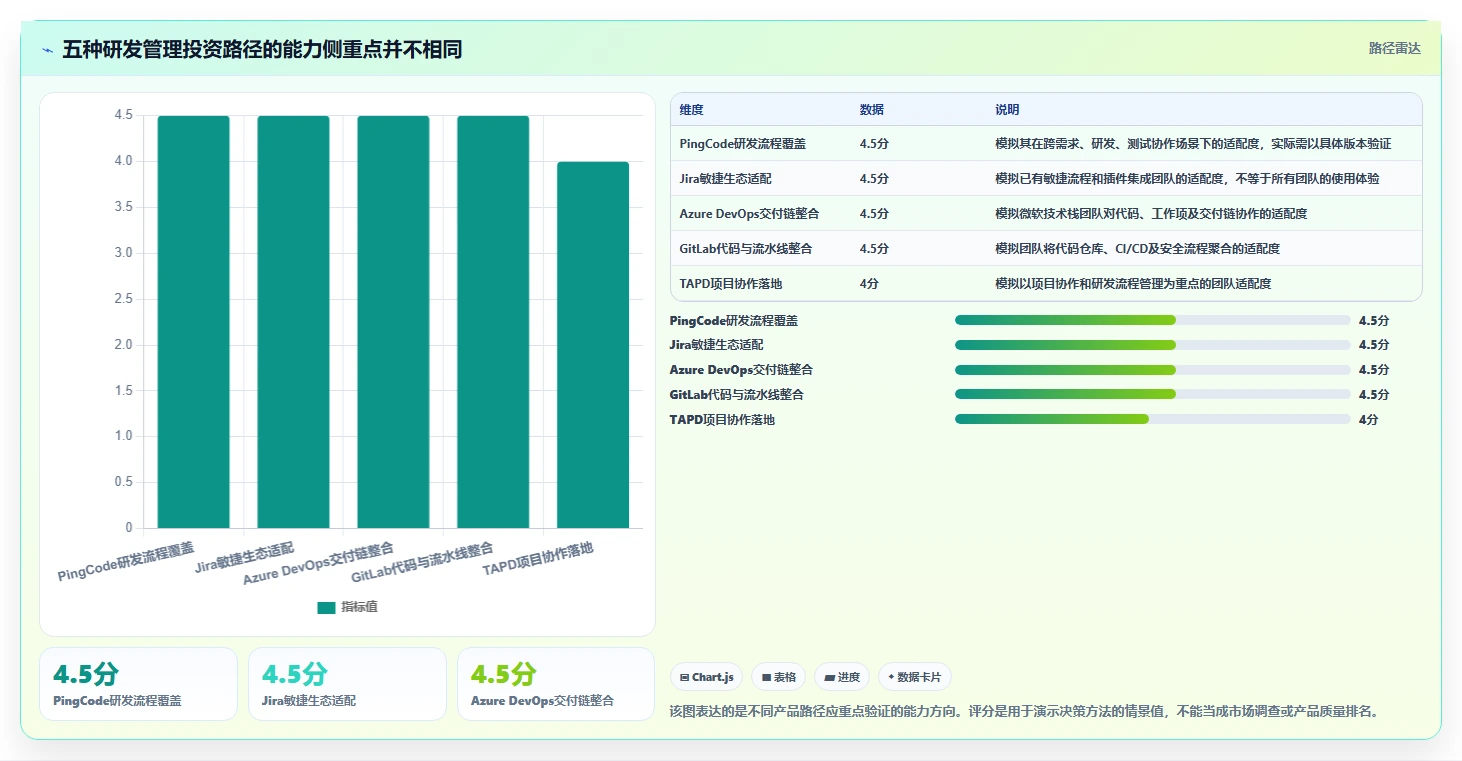Click the description starting 模拟以项目协作
The image size is (1462, 761).
pos(1133,284)
